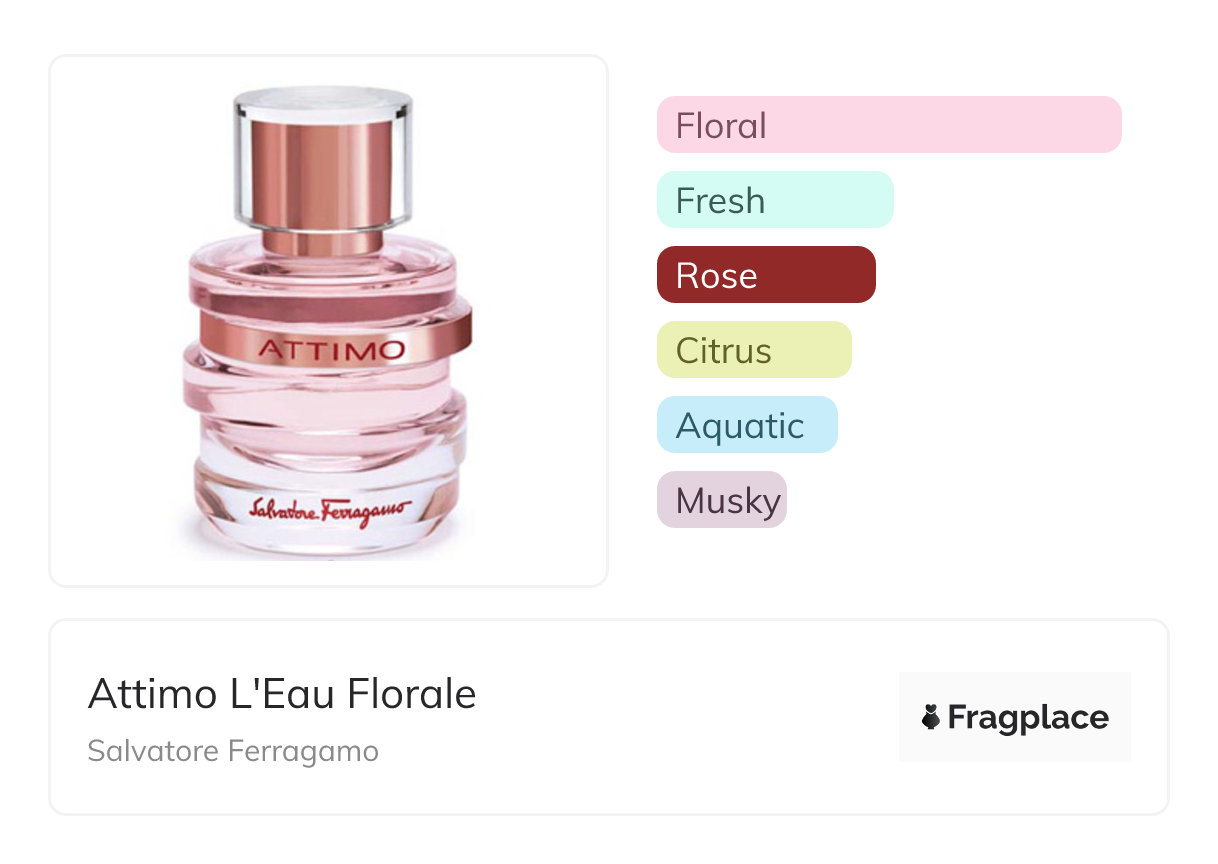Click the Fragplace wordmark text
This screenshot has width=1218, height=864.
pos(1027,717)
